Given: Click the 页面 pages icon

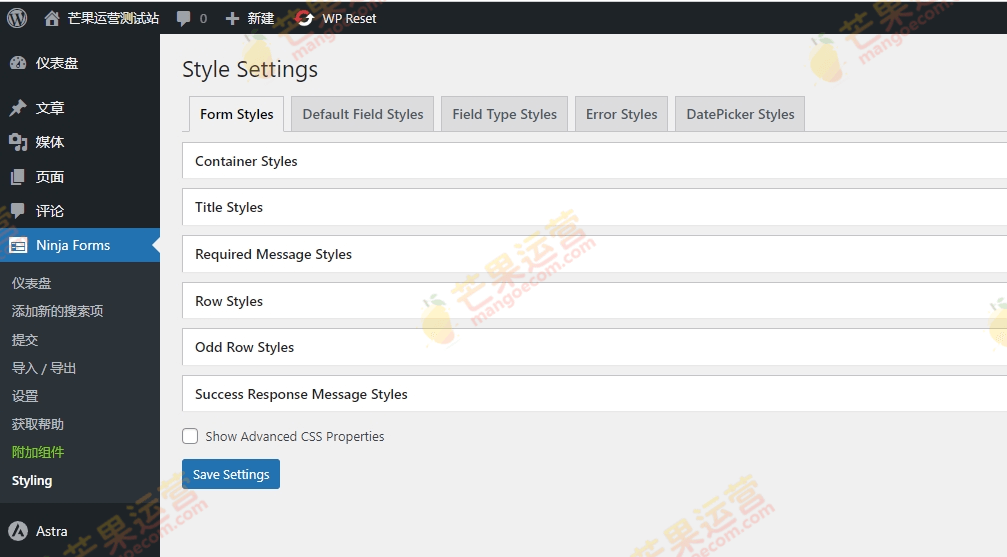Looking at the screenshot, I should tap(18, 177).
